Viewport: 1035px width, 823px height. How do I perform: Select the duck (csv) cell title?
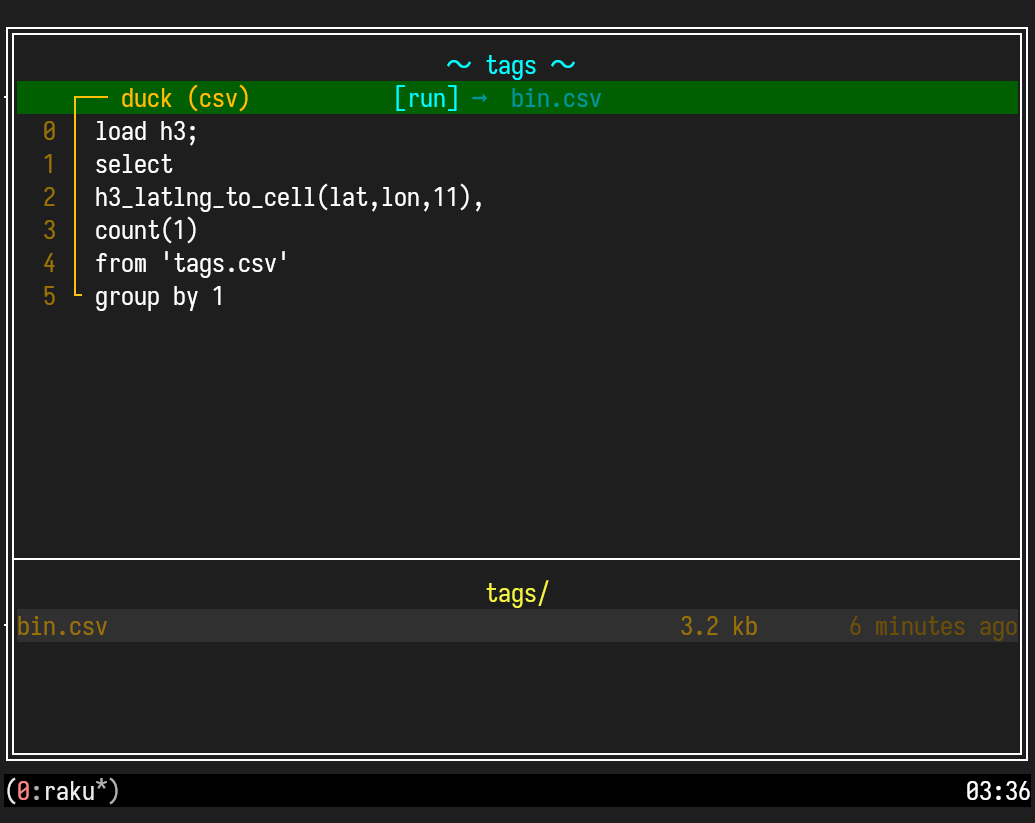pos(185,99)
